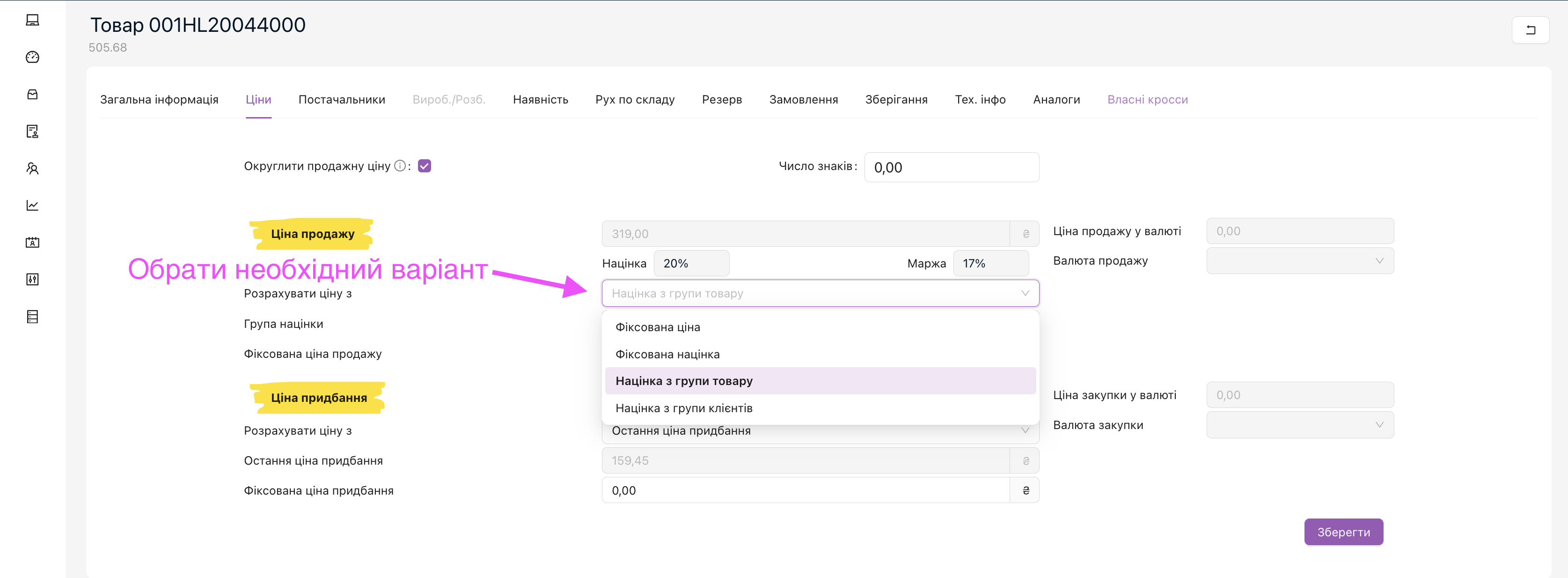The width and height of the screenshot is (1568, 578).
Task: Click the 'Зберегти' save button
Action: (x=1343, y=532)
